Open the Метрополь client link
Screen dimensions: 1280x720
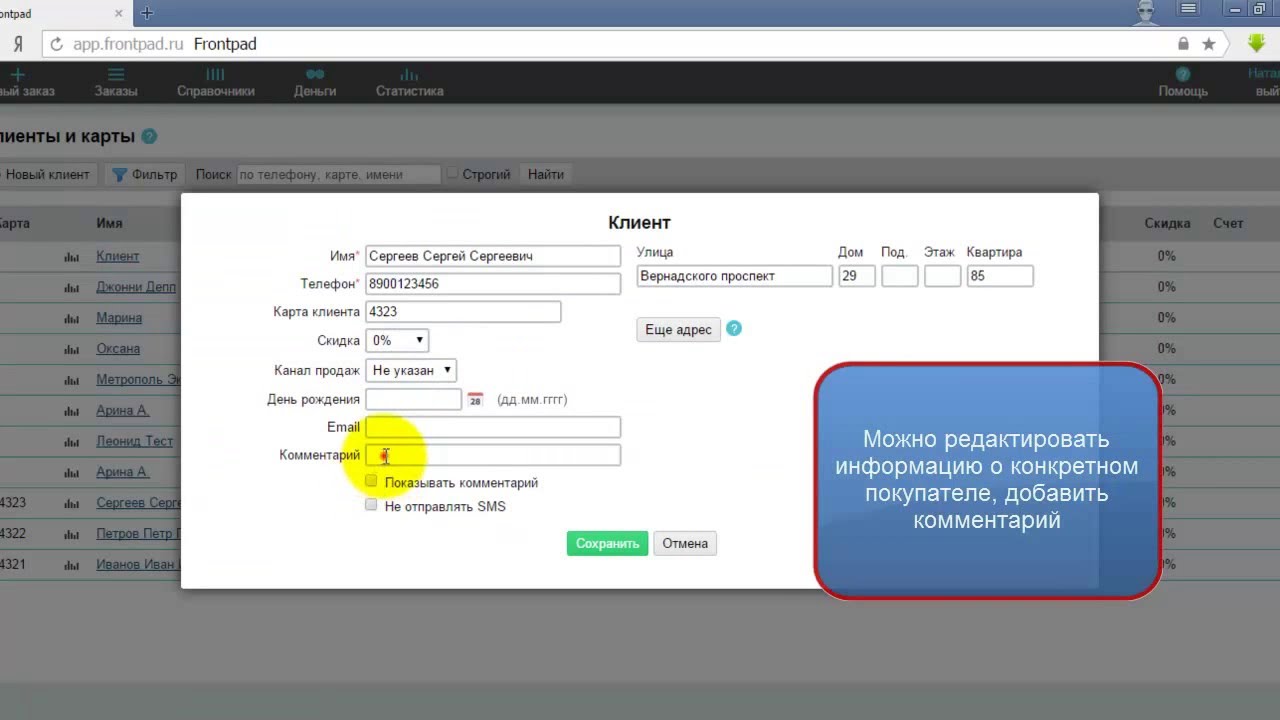coord(138,380)
